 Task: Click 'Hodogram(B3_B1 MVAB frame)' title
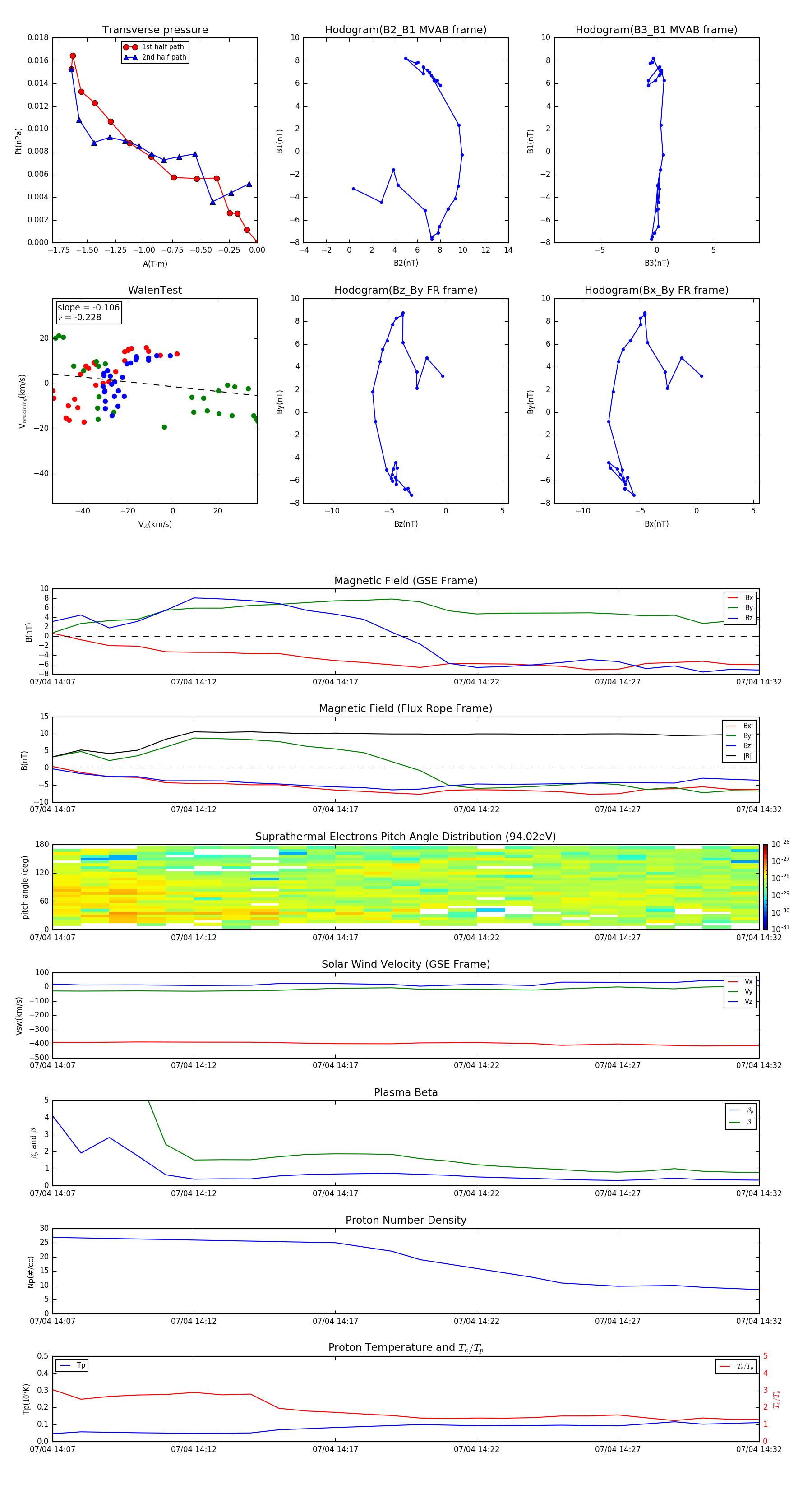point(656,30)
